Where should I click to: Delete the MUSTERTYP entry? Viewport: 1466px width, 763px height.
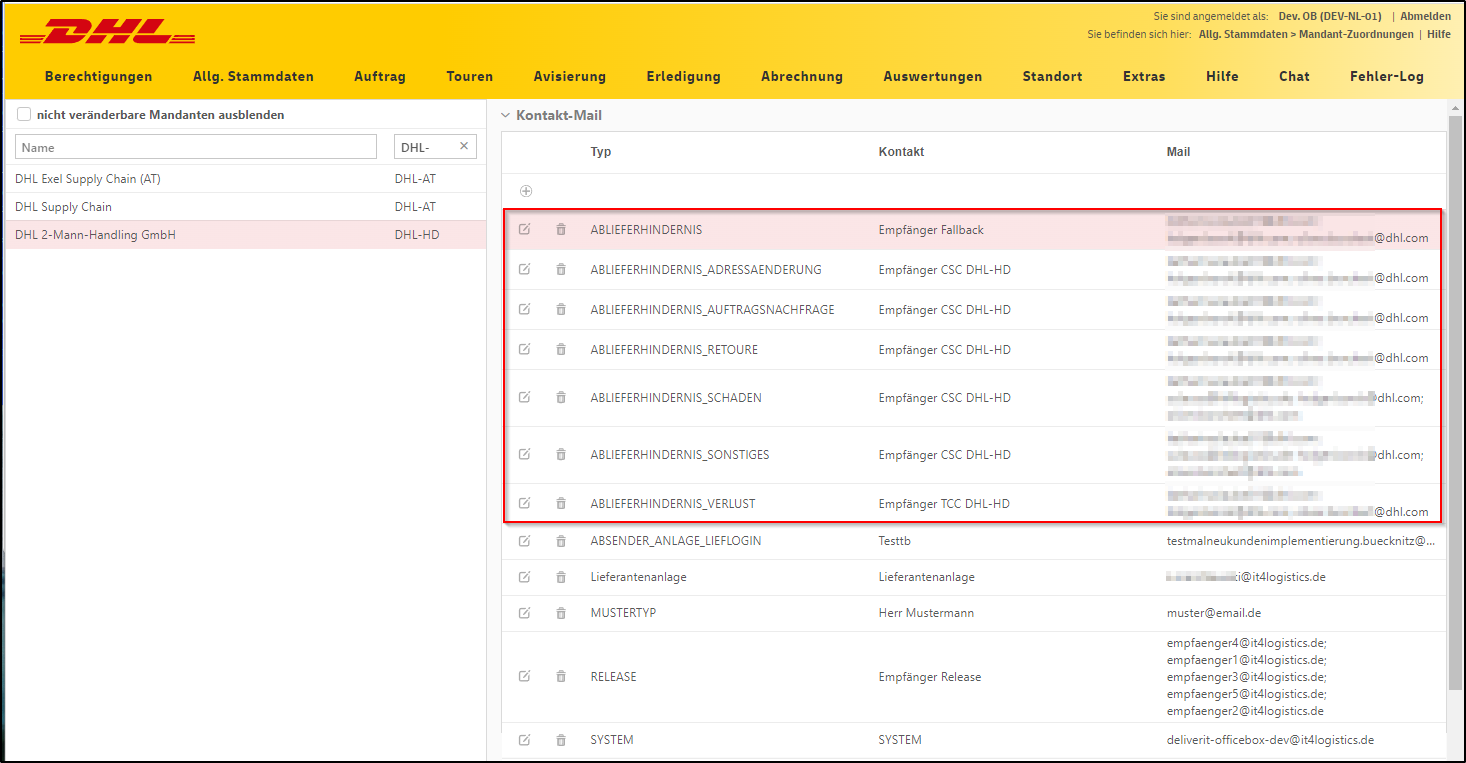point(561,613)
